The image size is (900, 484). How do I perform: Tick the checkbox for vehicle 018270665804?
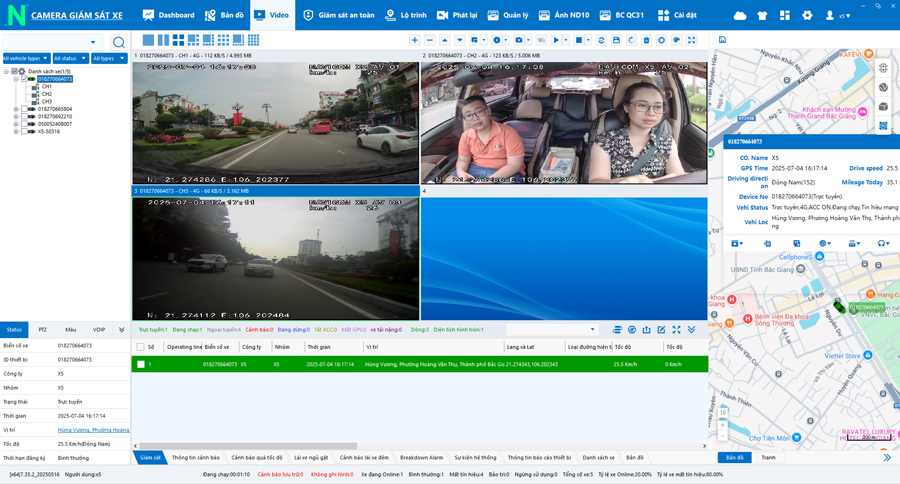click(24, 109)
